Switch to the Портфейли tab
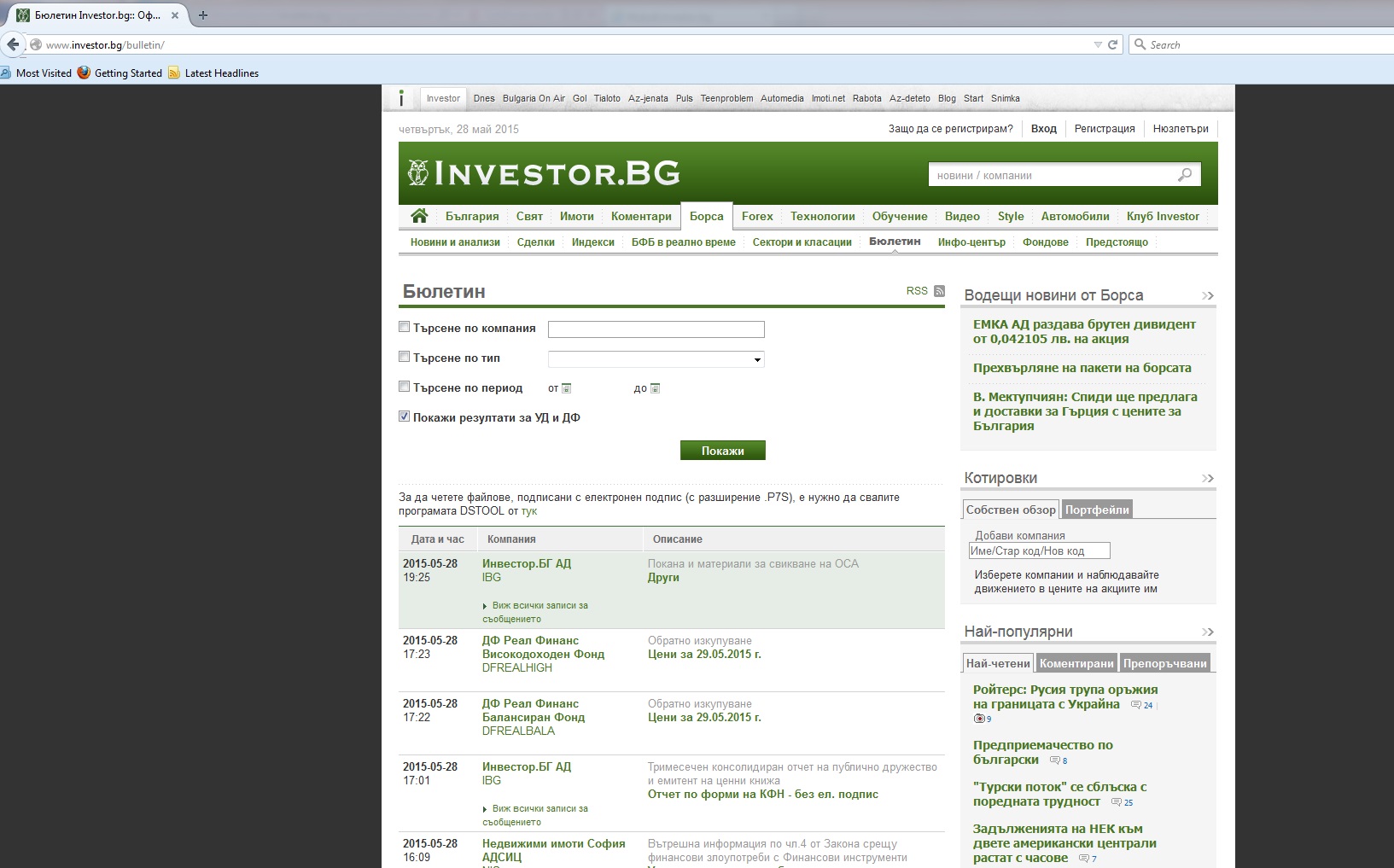The width and height of the screenshot is (1394, 868). [x=1097, y=510]
